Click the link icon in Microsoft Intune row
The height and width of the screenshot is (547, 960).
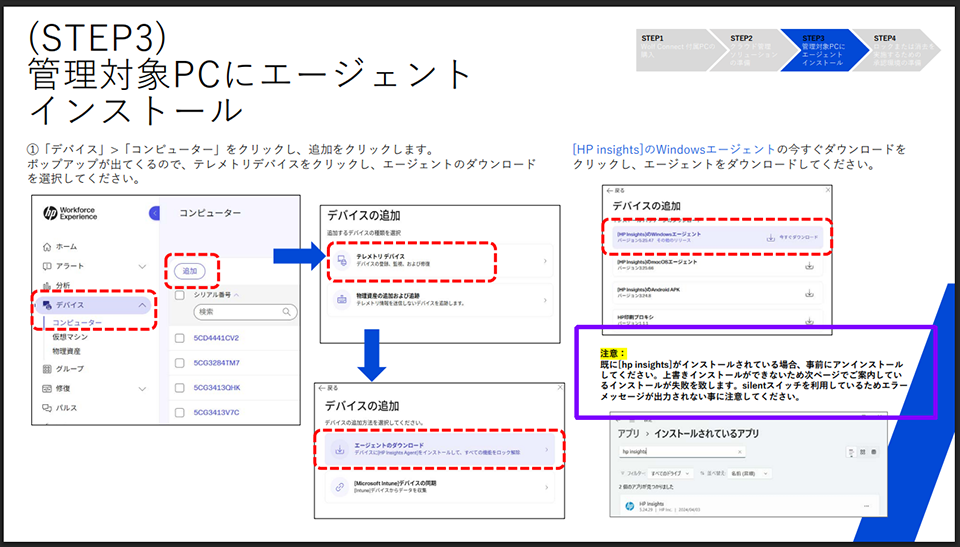[x=339, y=487]
